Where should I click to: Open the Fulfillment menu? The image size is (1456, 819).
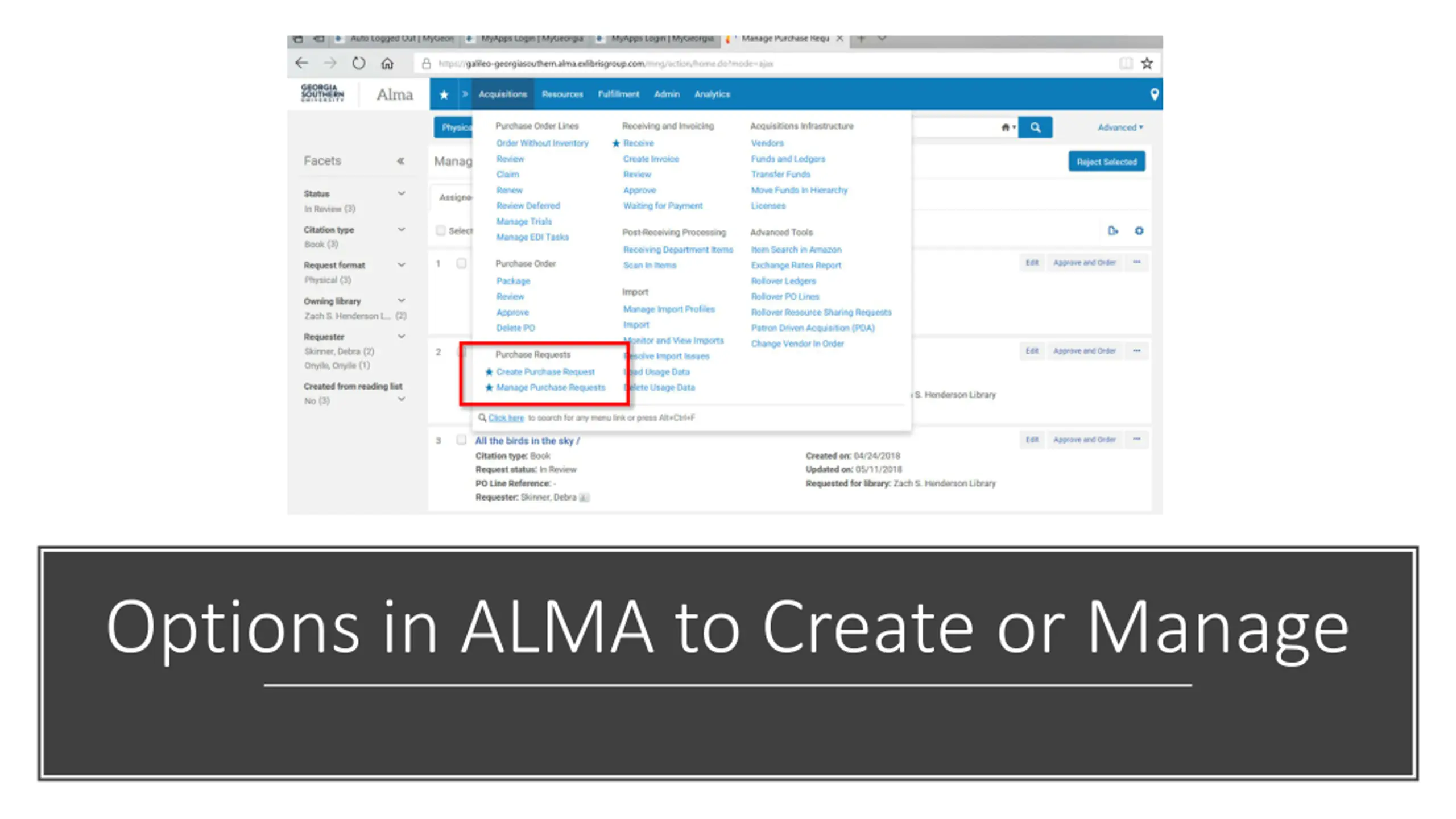(618, 94)
